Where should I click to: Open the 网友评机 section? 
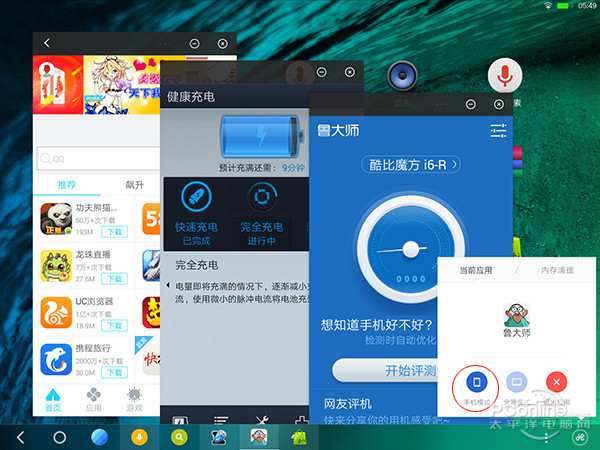[x=347, y=404]
